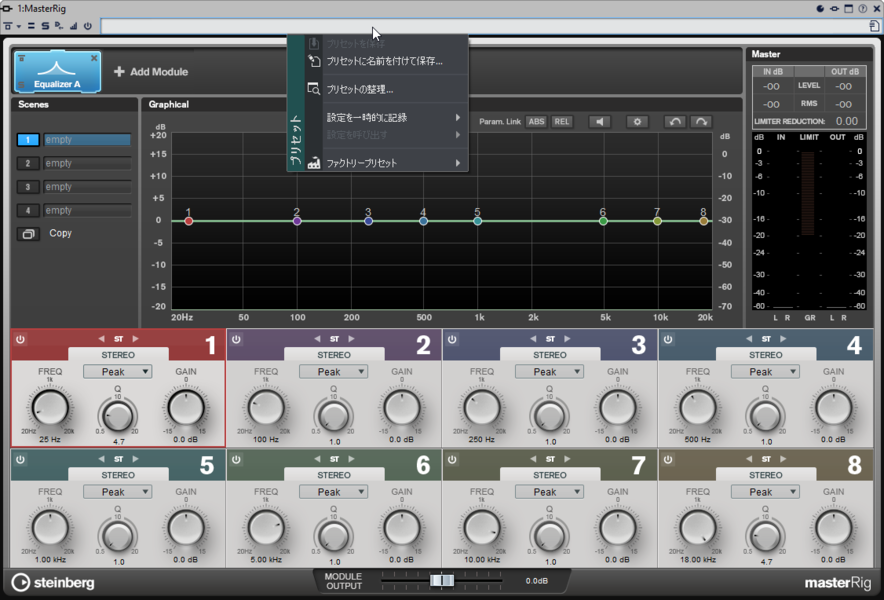Select scene 3 button
The width and height of the screenshot is (884, 600).
pyautogui.click(x=28, y=187)
